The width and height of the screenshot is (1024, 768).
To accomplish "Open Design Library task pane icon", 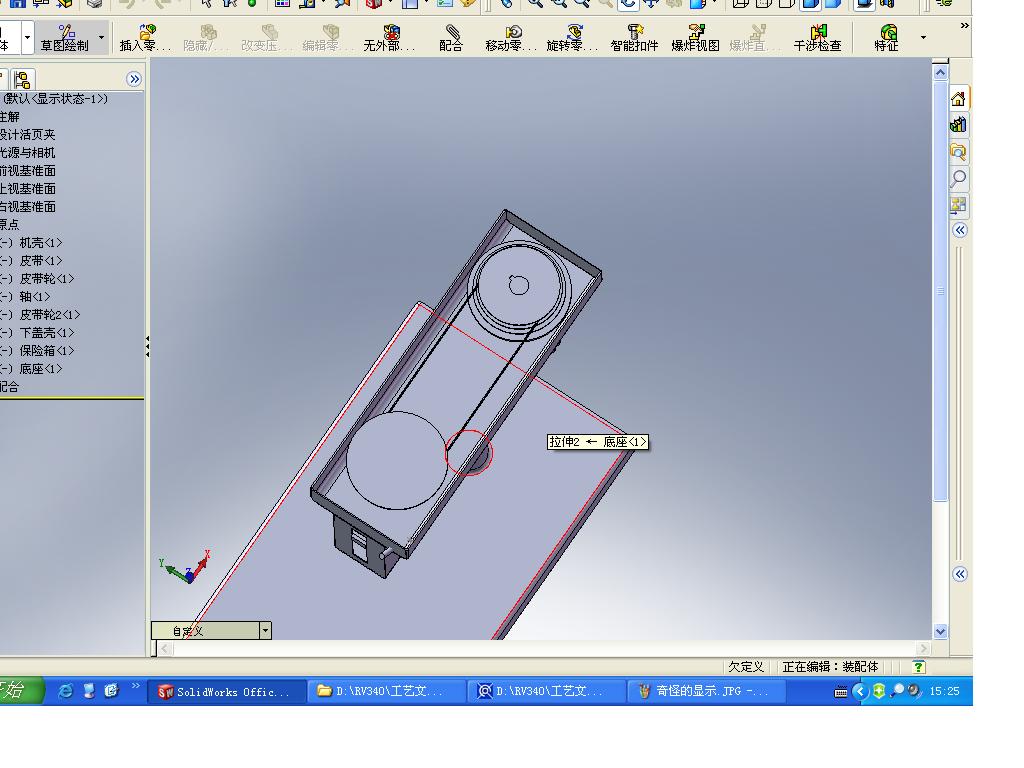I will coord(958,125).
